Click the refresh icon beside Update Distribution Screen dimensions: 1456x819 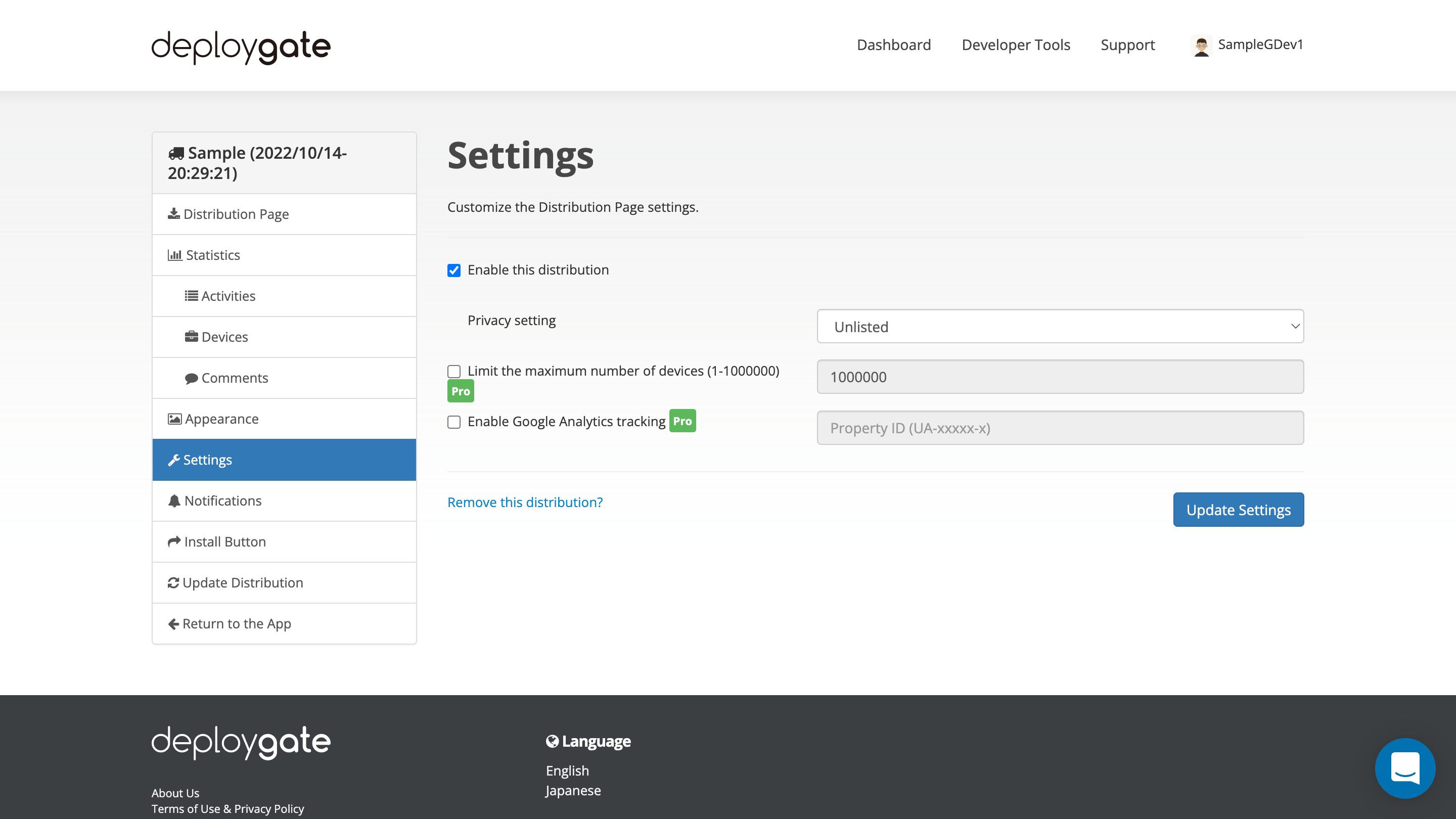(x=173, y=582)
